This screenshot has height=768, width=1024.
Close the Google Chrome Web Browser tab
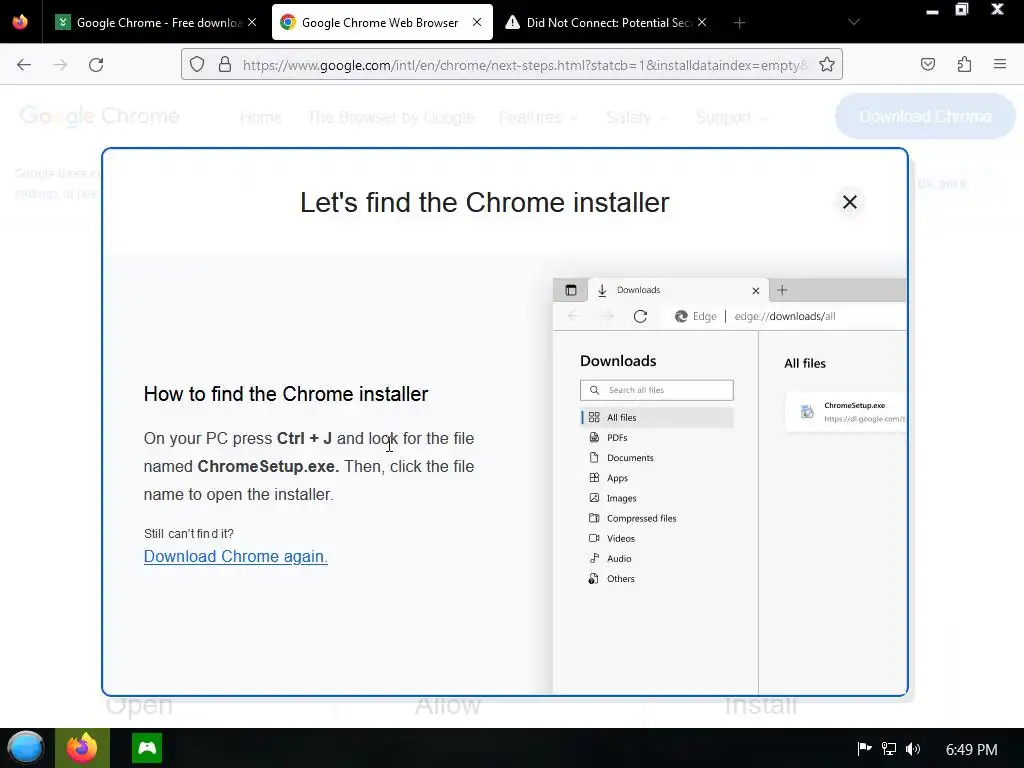pos(477,22)
